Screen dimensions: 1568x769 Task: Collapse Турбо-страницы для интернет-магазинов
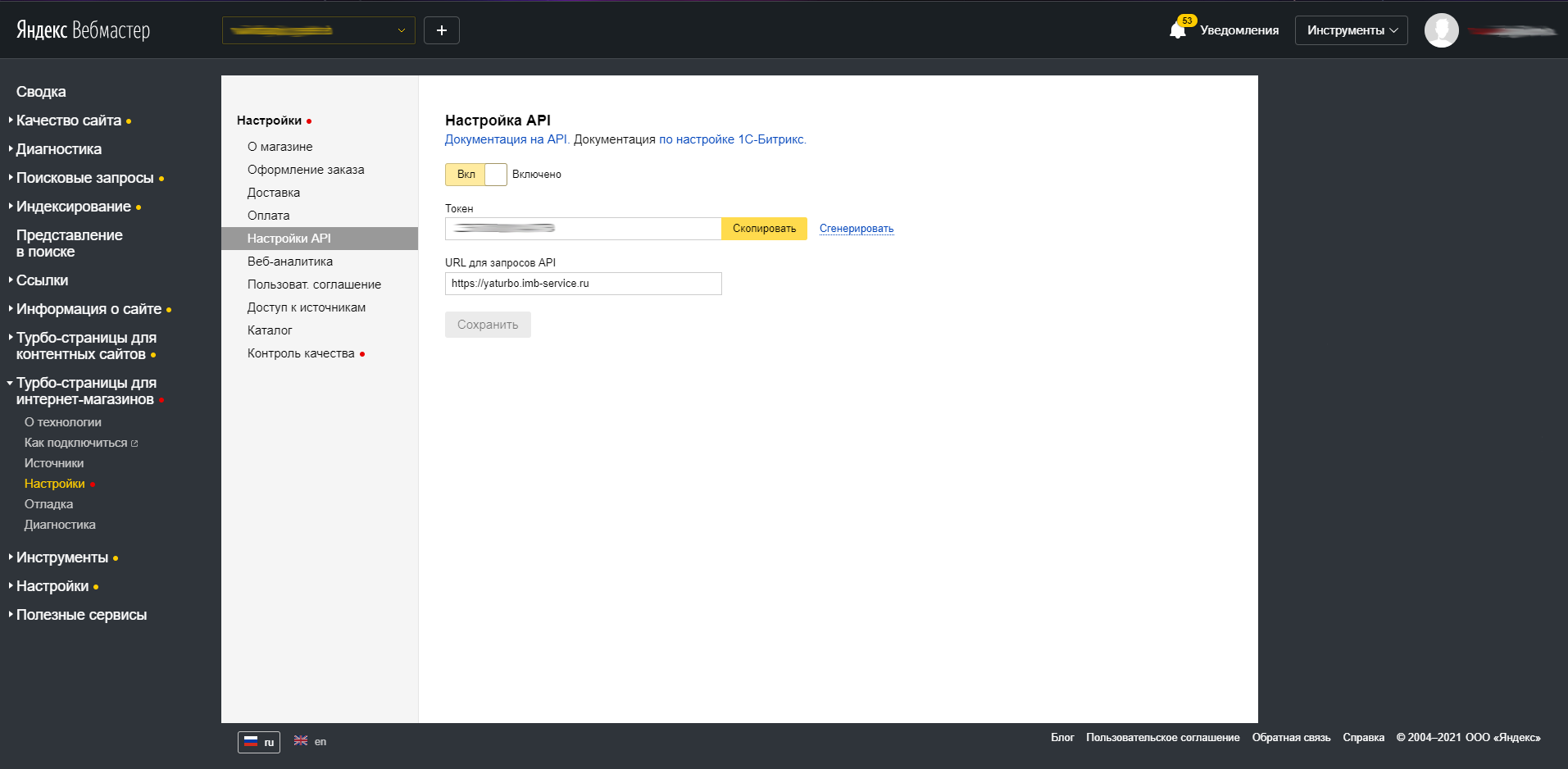pos(86,391)
